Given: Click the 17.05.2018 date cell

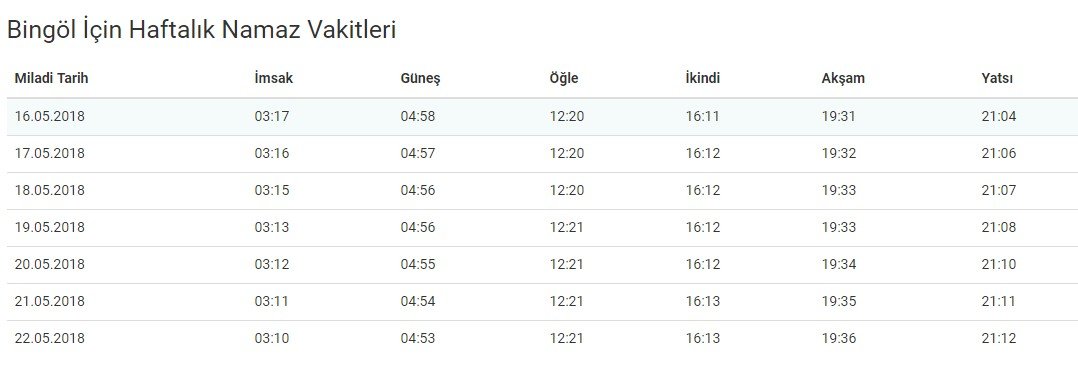Looking at the screenshot, I should click(x=50, y=153).
